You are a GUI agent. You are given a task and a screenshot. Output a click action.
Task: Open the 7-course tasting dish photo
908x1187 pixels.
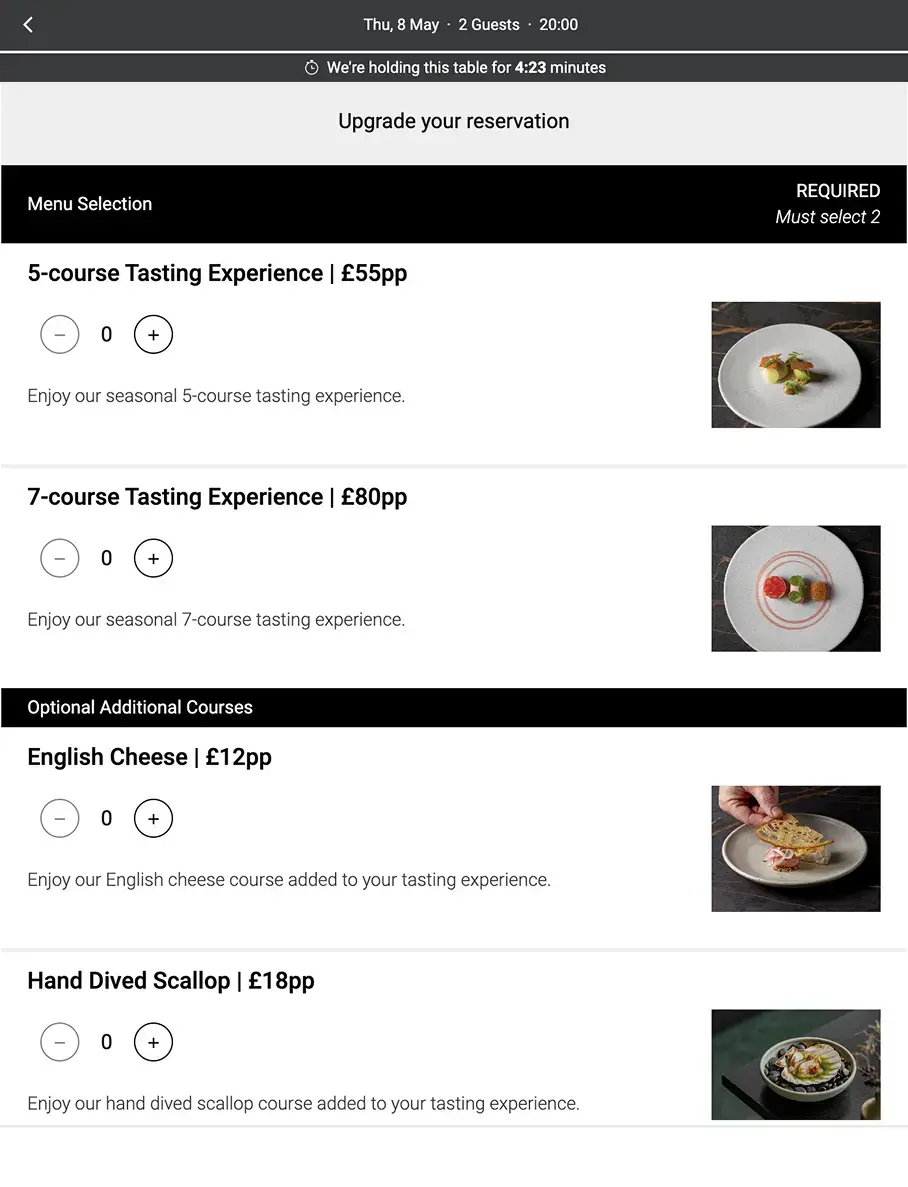tap(796, 589)
